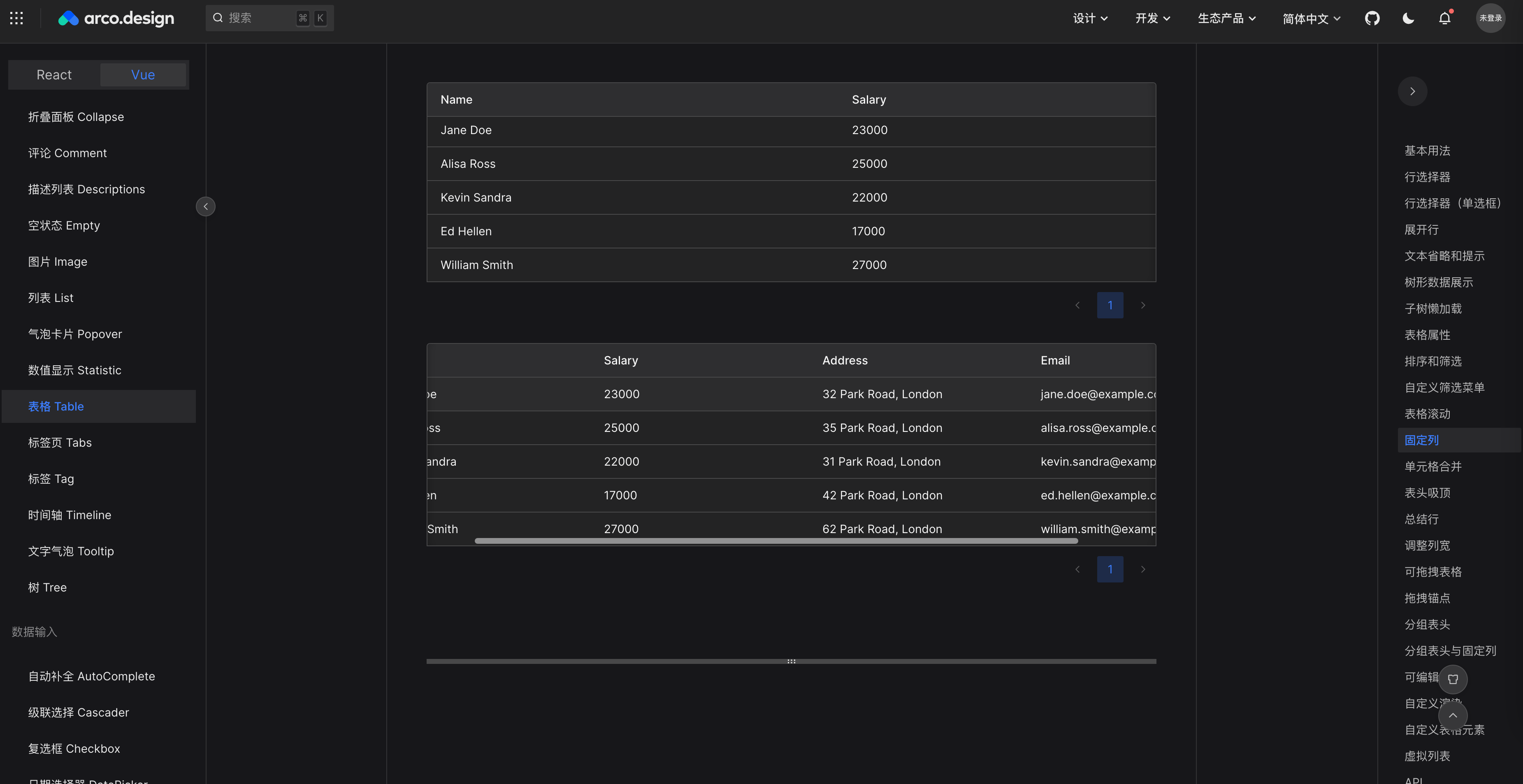Open 描述列表 Descriptions page

point(99,189)
